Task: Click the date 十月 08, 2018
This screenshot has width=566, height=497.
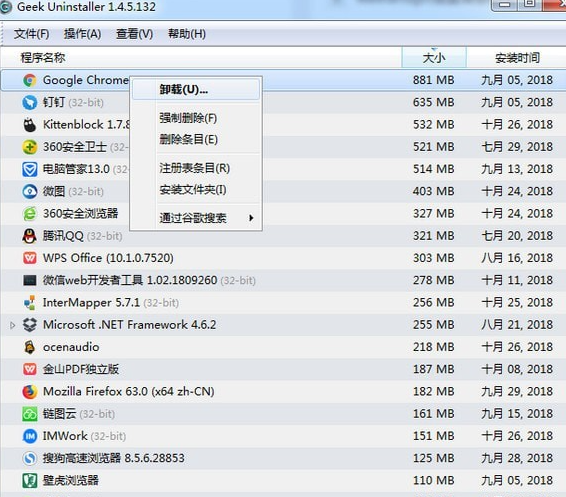Action: click(x=517, y=370)
